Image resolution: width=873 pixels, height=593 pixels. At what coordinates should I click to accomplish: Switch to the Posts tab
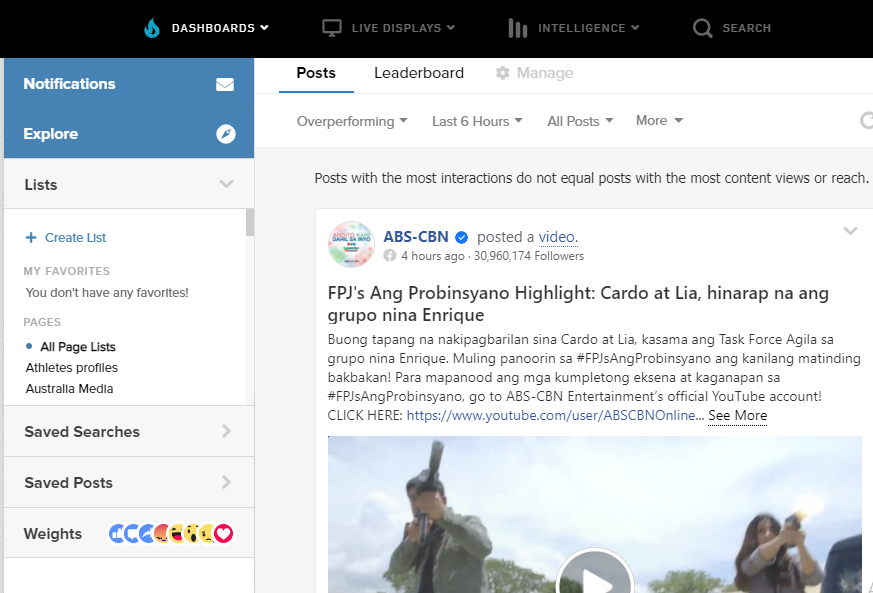[316, 73]
